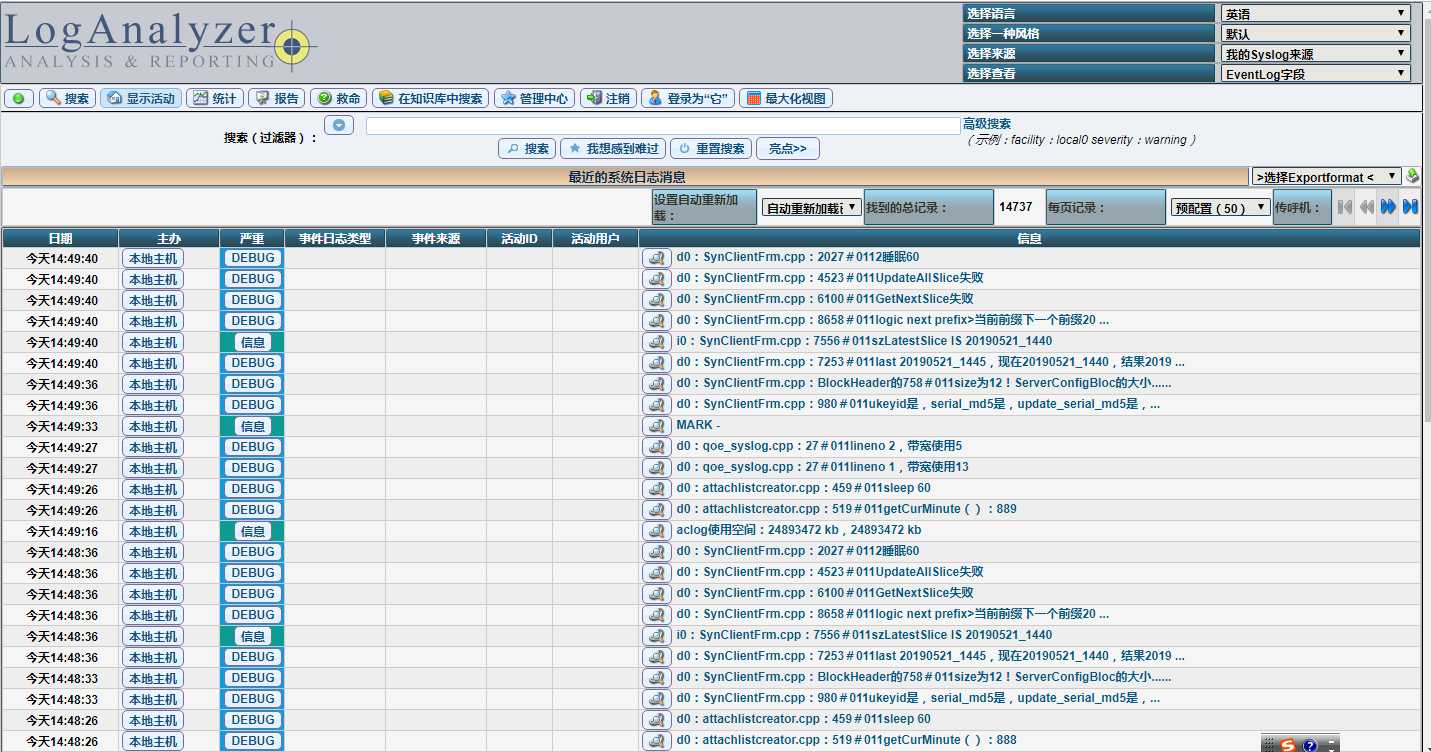Open the 救命 help menu

pyautogui.click(x=338, y=98)
